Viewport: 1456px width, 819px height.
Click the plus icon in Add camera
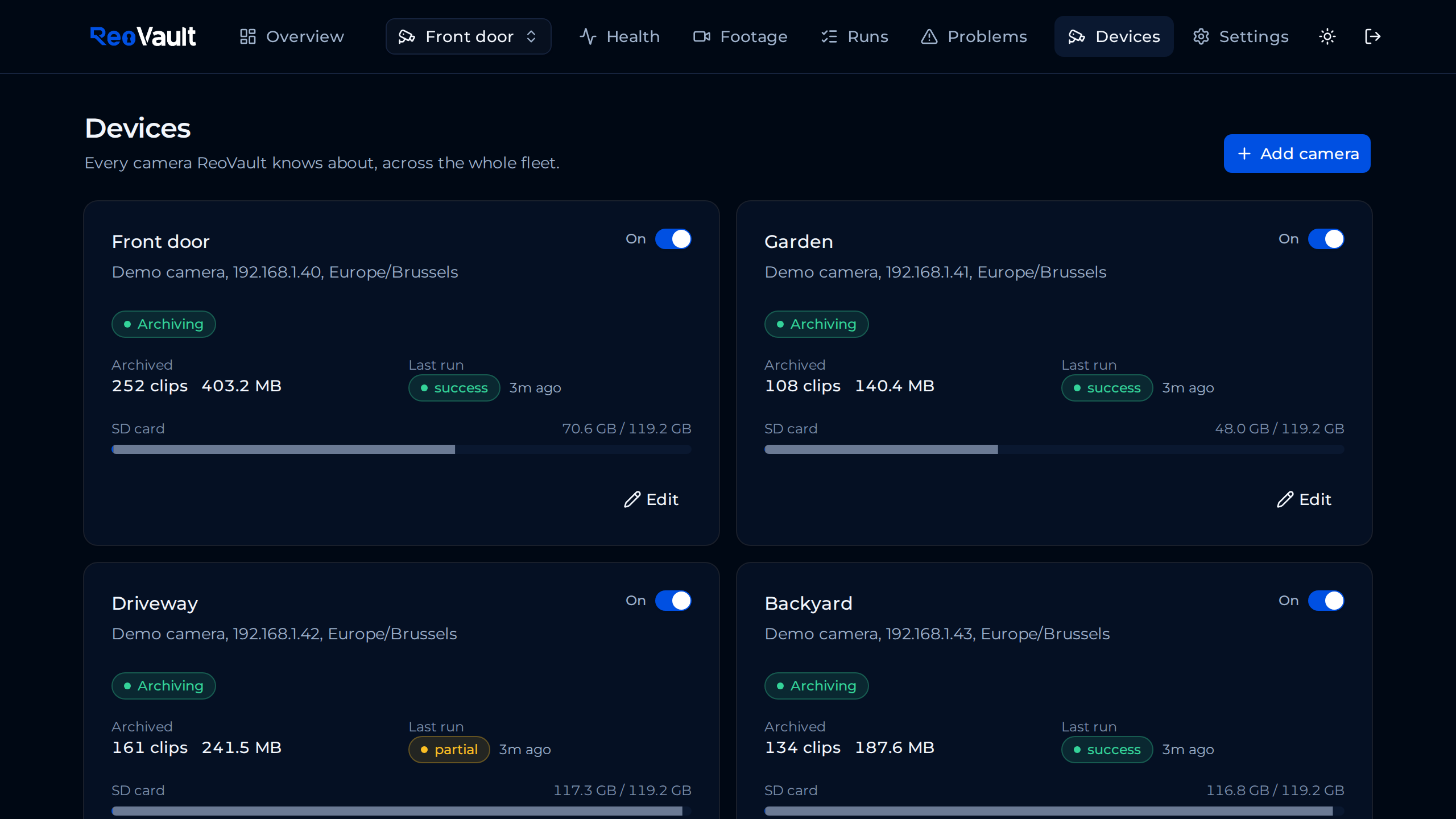(1244, 154)
